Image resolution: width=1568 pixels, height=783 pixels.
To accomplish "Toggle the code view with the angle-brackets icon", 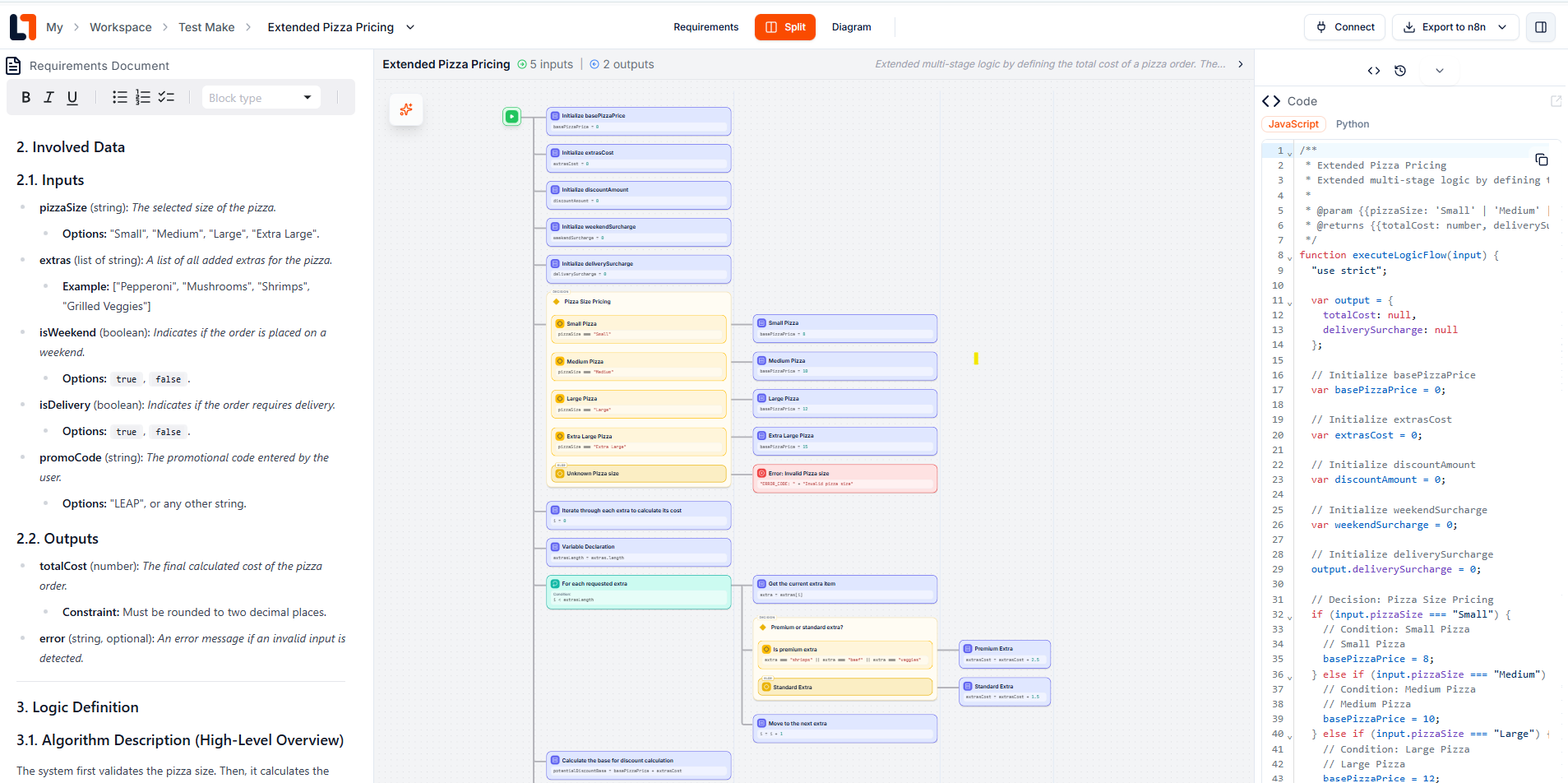I will 1373,71.
